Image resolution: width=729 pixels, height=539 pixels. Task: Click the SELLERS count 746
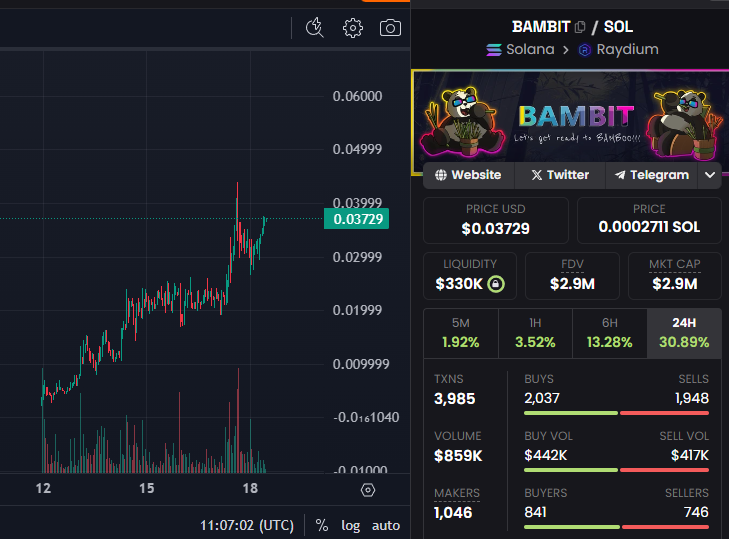point(696,512)
